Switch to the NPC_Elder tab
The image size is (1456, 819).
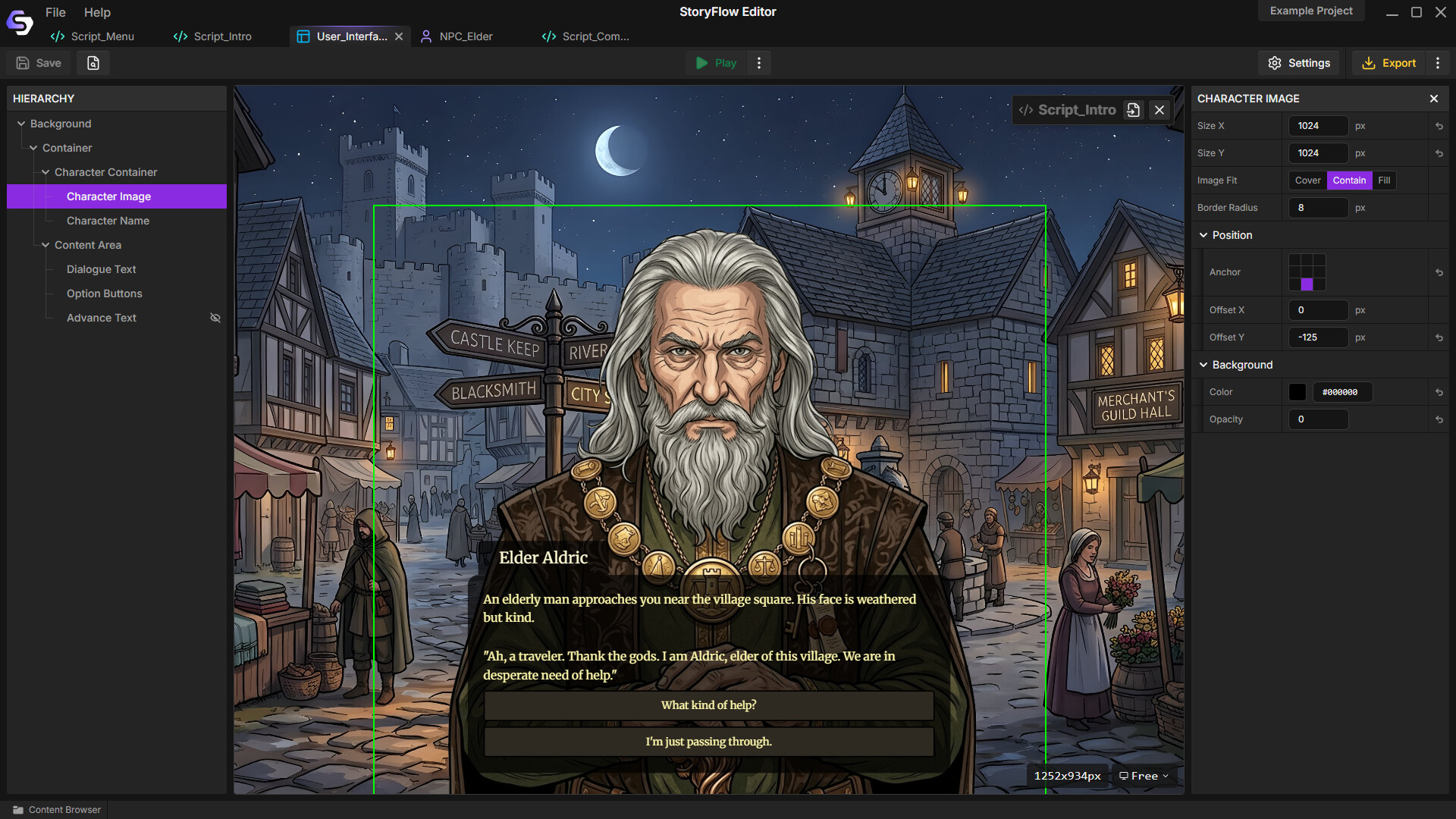(464, 36)
